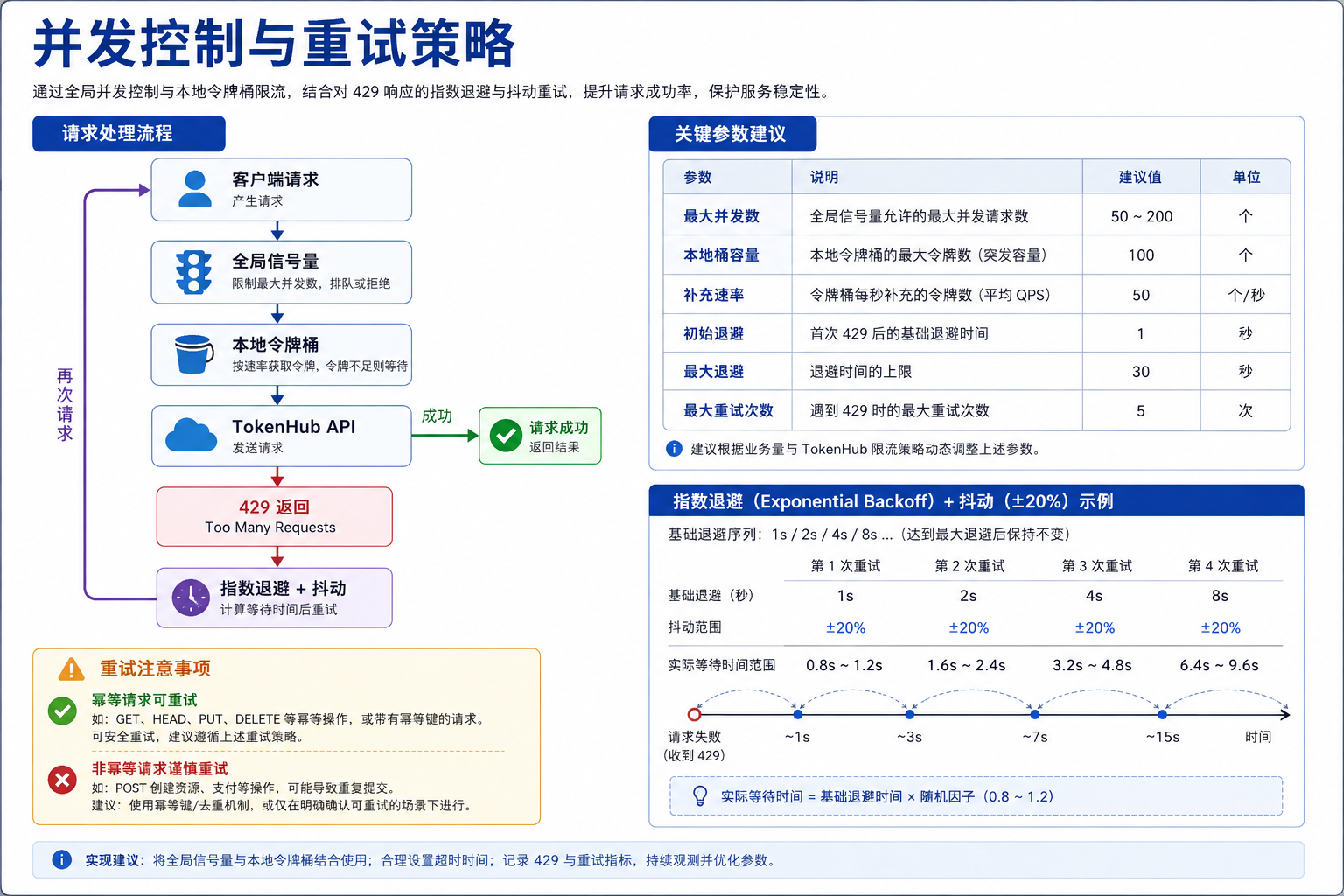Click the 最大退避 parameter name

click(713, 372)
